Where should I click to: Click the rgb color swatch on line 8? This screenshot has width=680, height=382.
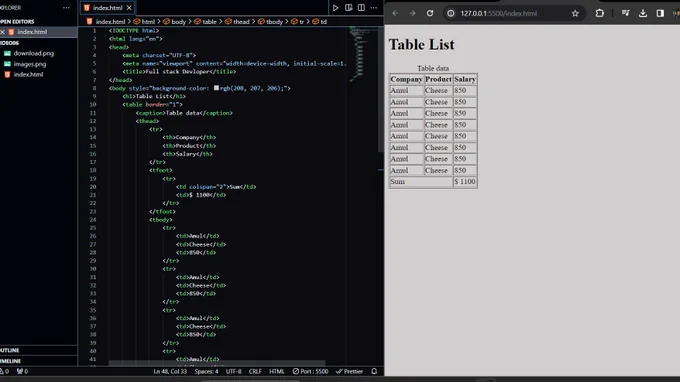(216, 88)
